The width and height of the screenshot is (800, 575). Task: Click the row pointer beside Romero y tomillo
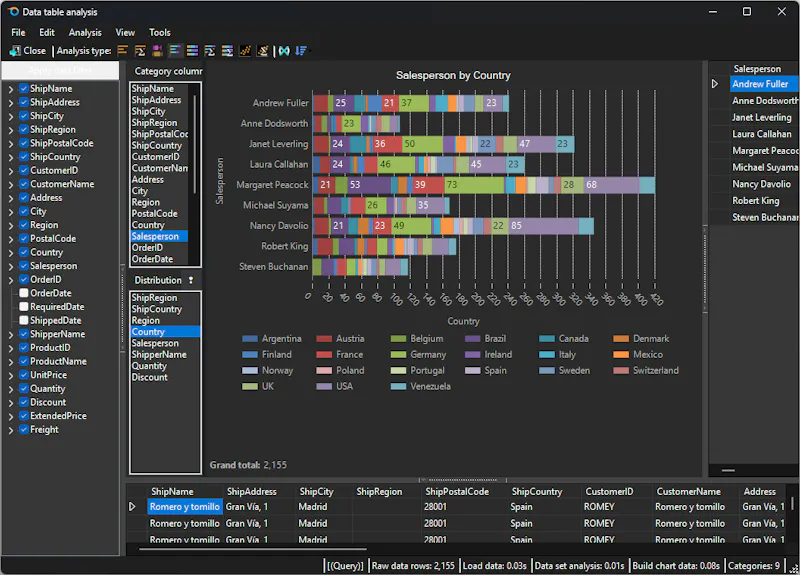click(132, 507)
